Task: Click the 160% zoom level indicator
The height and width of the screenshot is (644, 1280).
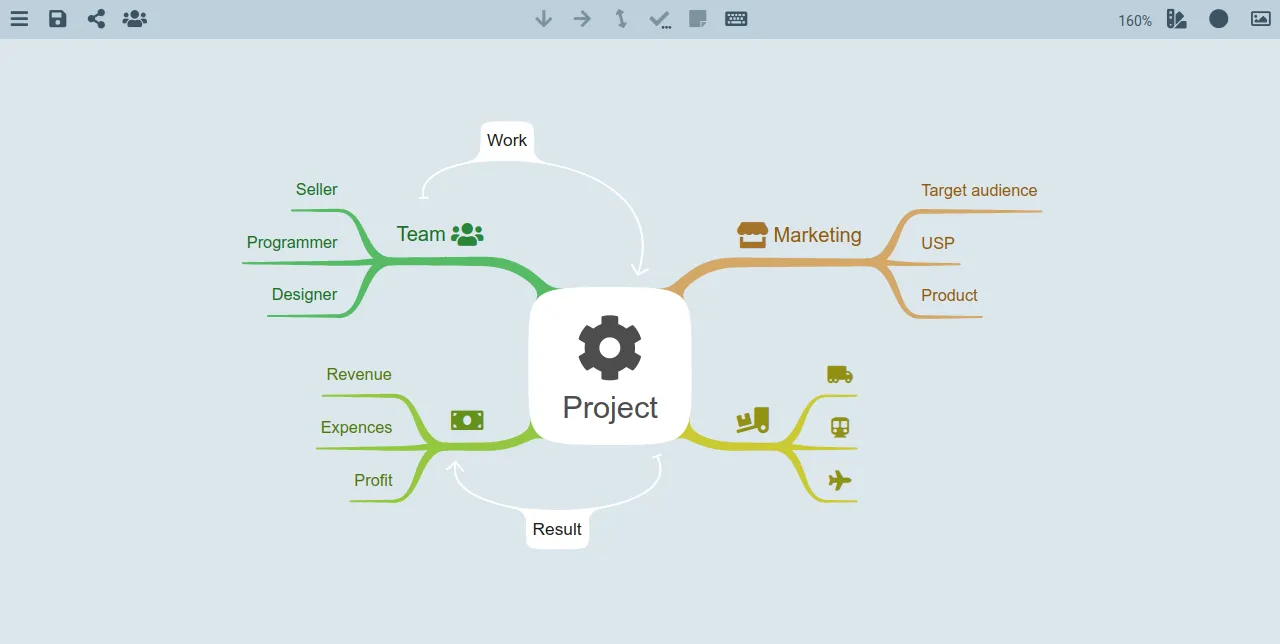Action: tap(1134, 20)
